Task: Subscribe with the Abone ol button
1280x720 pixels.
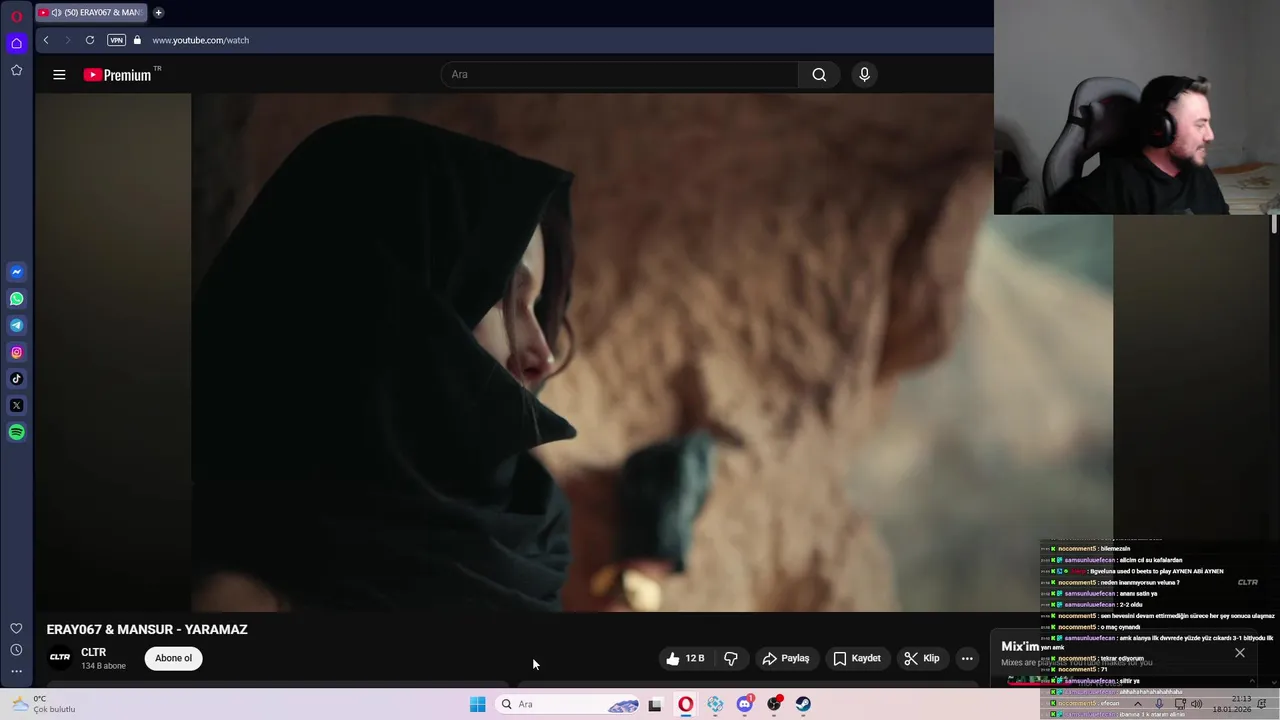Action: pos(173,658)
